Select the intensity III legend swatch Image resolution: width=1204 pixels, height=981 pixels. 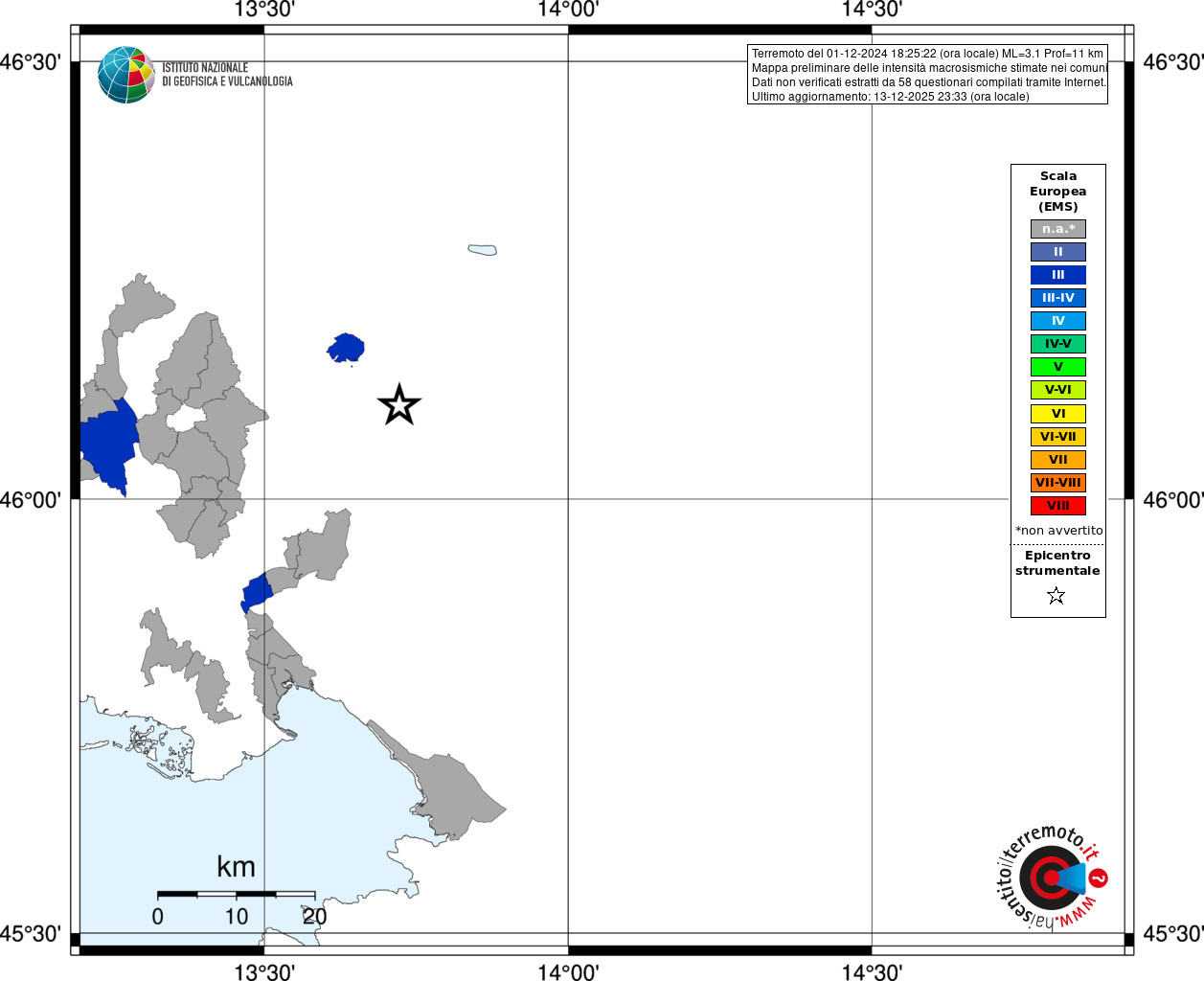click(x=1058, y=275)
